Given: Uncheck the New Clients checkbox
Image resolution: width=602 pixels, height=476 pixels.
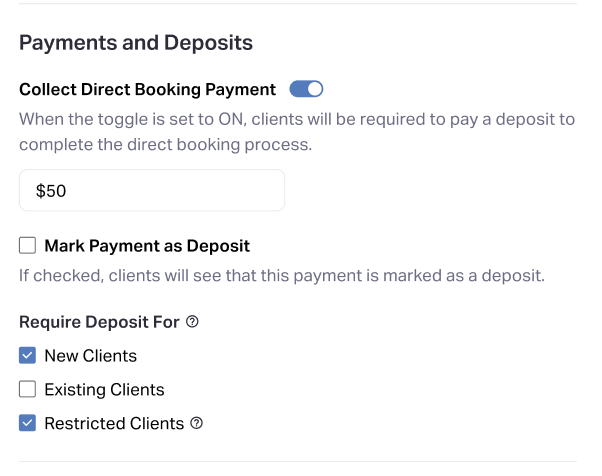Looking at the screenshot, I should (28, 356).
